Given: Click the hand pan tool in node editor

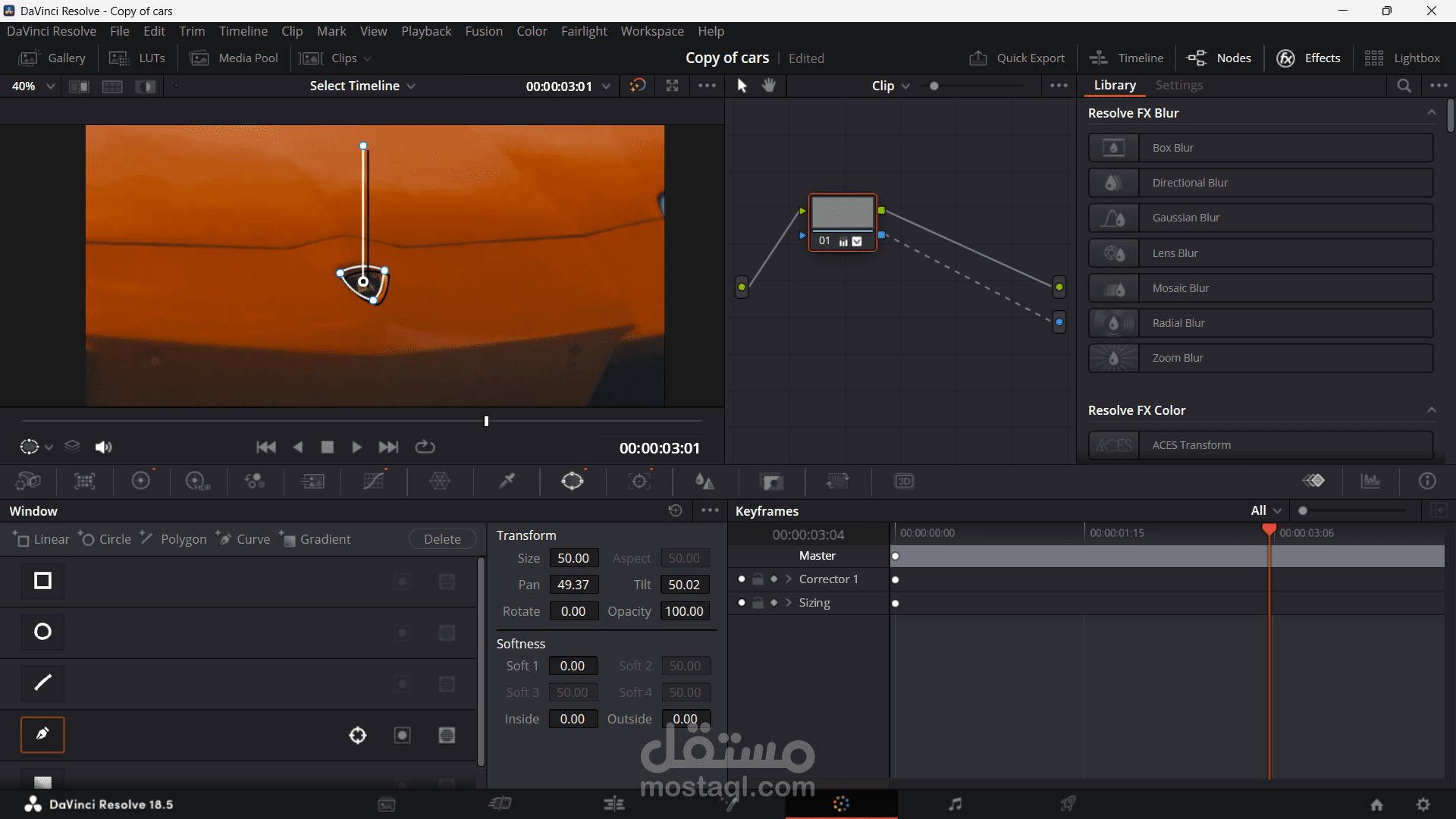Looking at the screenshot, I should 769,86.
